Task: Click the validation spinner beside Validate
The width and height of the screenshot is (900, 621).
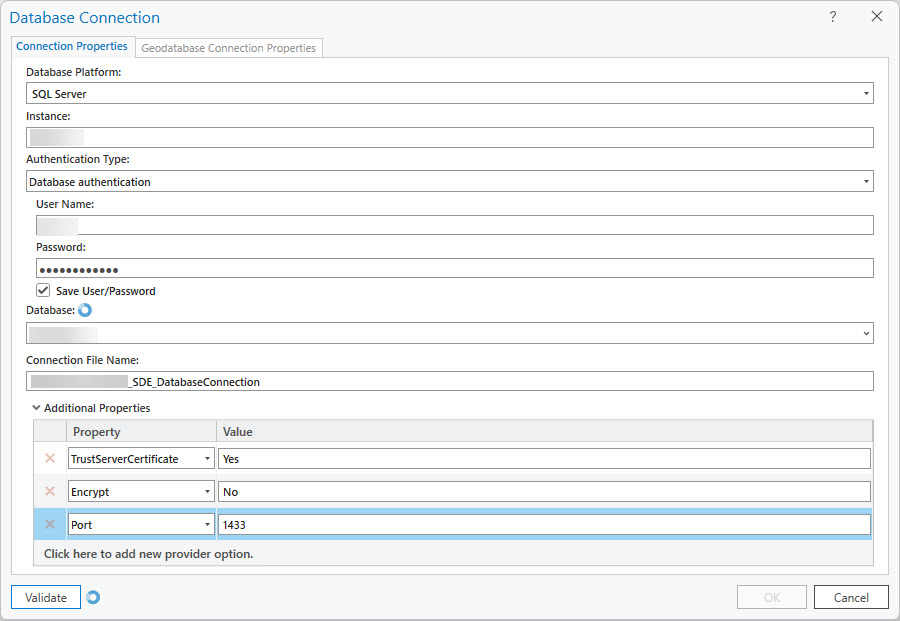Action: click(x=93, y=598)
